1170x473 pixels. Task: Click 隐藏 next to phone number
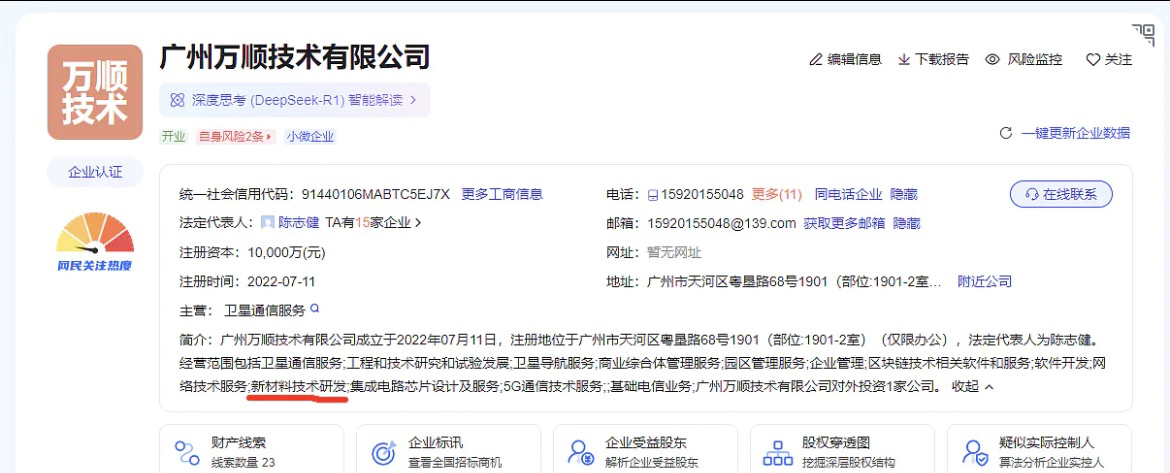click(904, 194)
